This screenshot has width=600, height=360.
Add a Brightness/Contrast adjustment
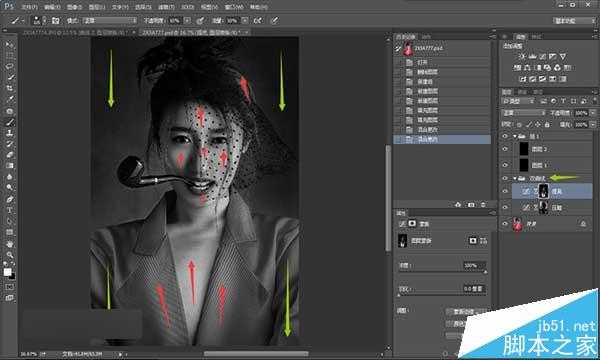522,56
